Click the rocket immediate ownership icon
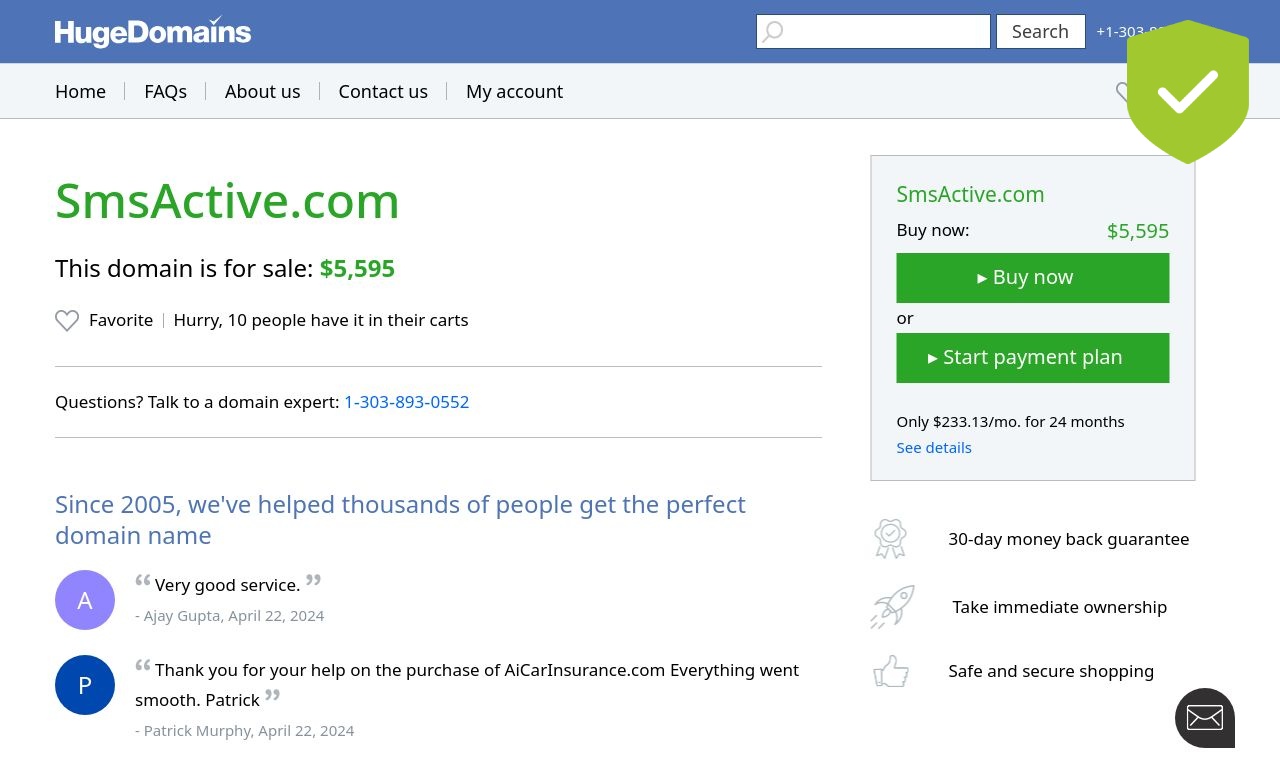This screenshot has width=1280, height=768. click(x=892, y=607)
